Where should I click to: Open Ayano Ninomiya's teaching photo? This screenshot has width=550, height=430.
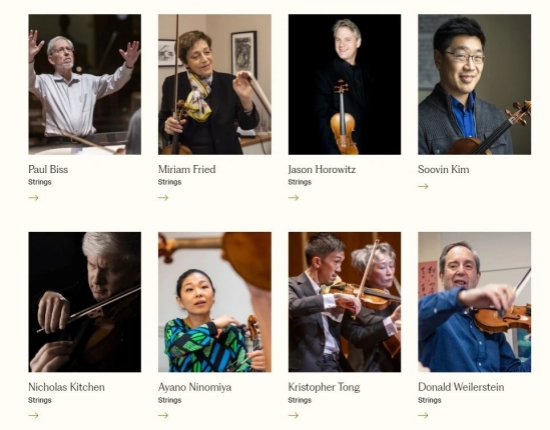pyautogui.click(x=215, y=302)
